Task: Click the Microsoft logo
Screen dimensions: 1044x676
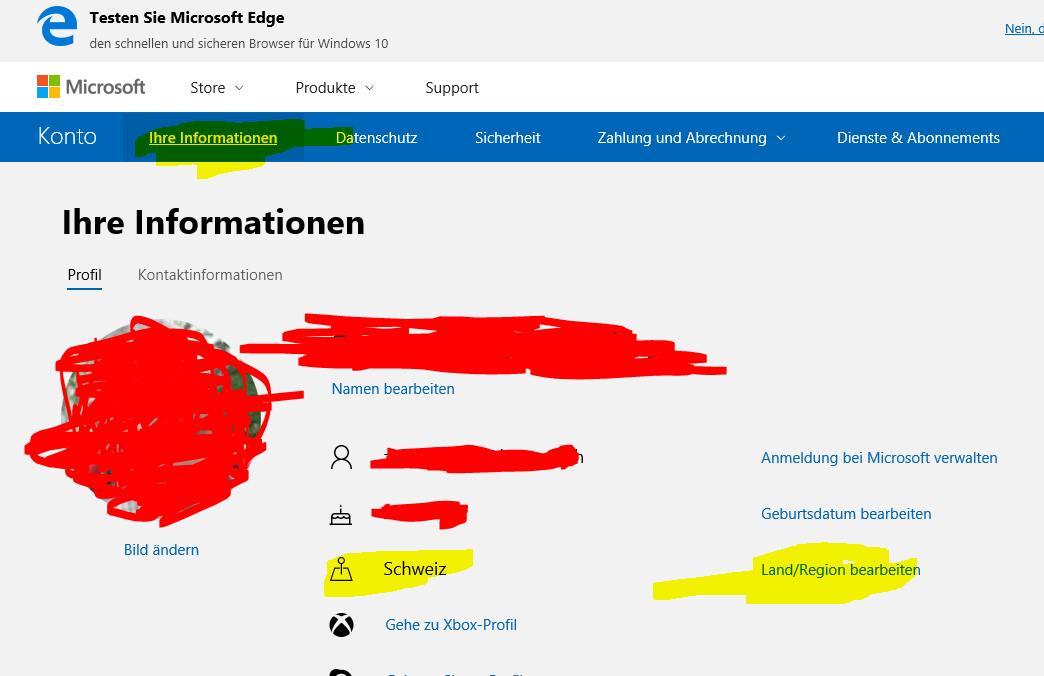Action: pyautogui.click(x=91, y=87)
